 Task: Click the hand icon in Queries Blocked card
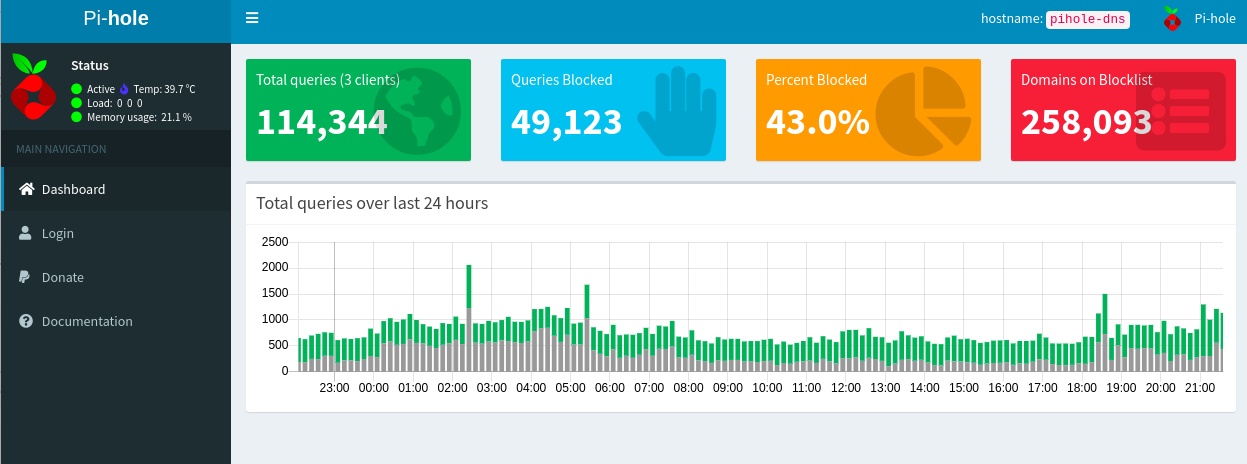677,111
